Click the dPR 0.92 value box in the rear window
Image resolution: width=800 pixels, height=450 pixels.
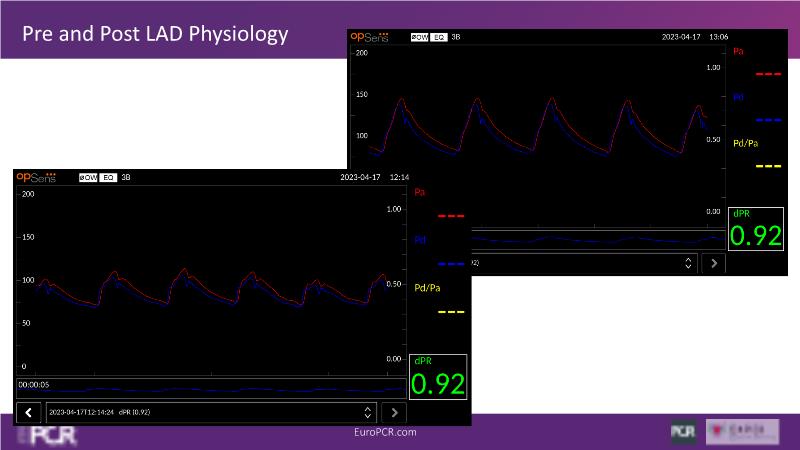pyautogui.click(x=755, y=228)
